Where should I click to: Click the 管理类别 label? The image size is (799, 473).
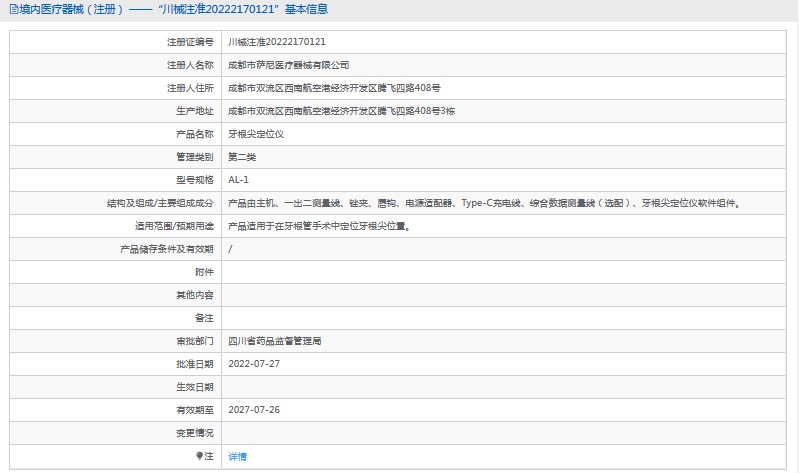point(195,157)
